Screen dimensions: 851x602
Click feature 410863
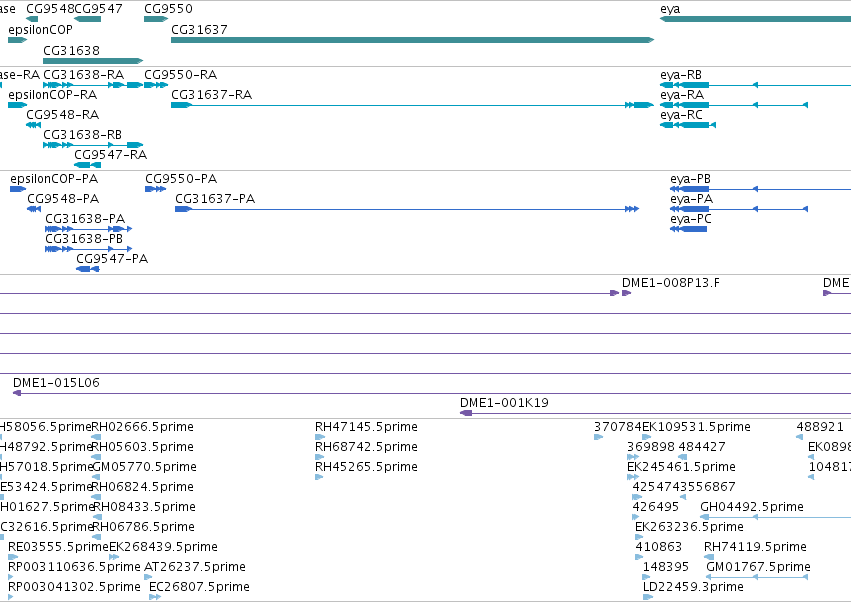tap(639, 557)
